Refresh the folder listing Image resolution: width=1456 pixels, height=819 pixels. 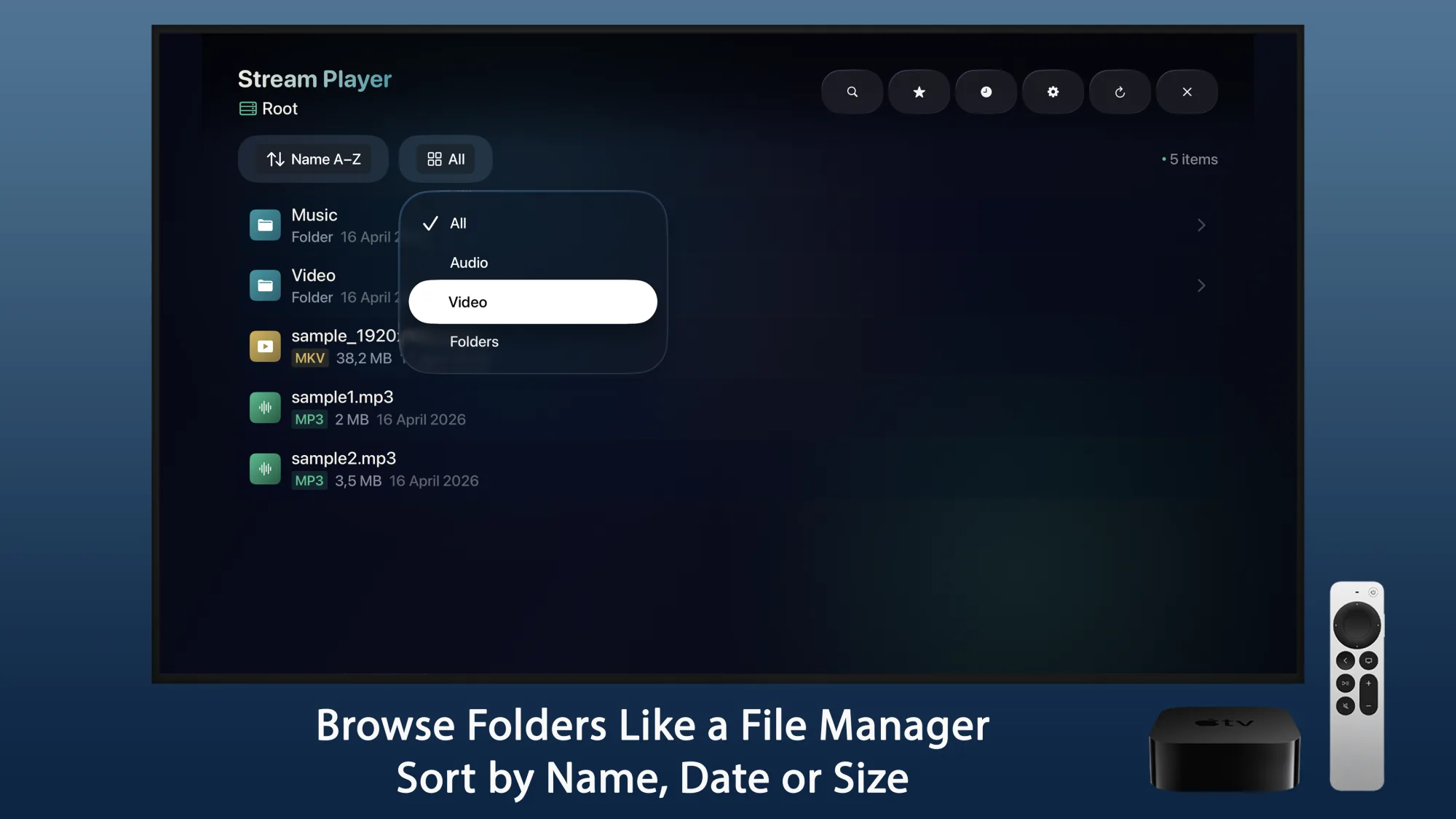click(1120, 92)
